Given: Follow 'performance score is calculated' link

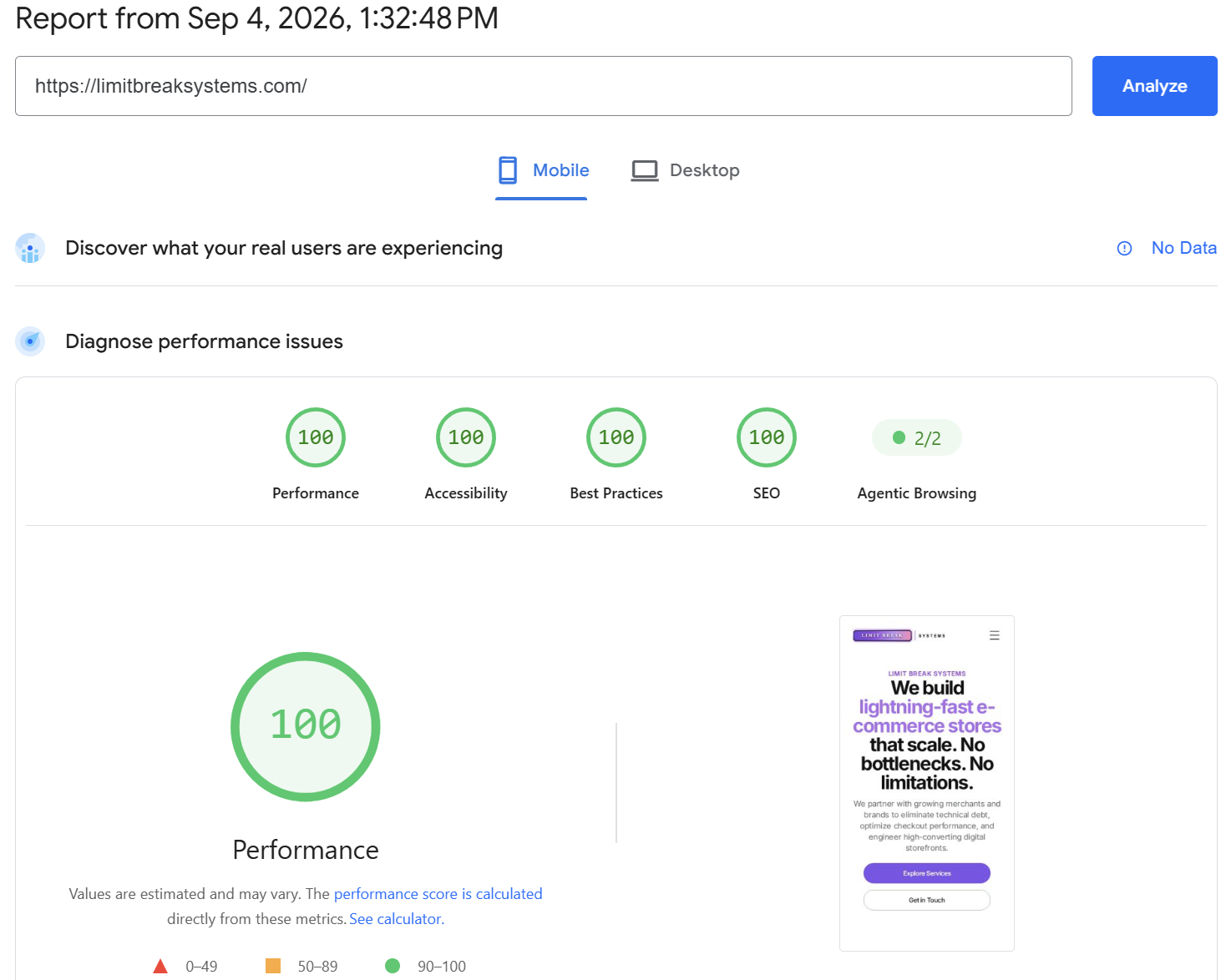Looking at the screenshot, I should coord(438,894).
